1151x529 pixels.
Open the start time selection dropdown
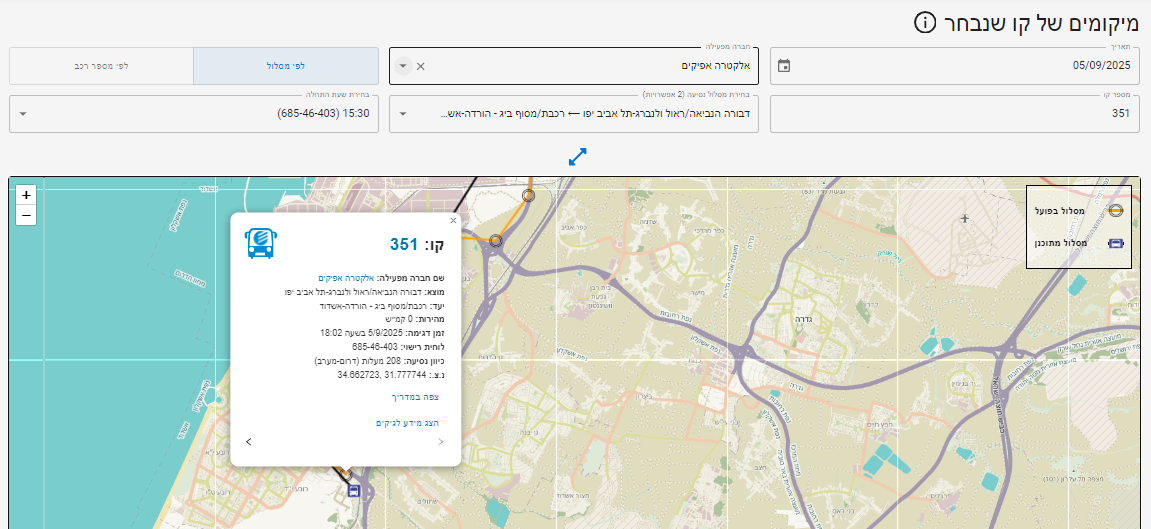click(x=23, y=114)
